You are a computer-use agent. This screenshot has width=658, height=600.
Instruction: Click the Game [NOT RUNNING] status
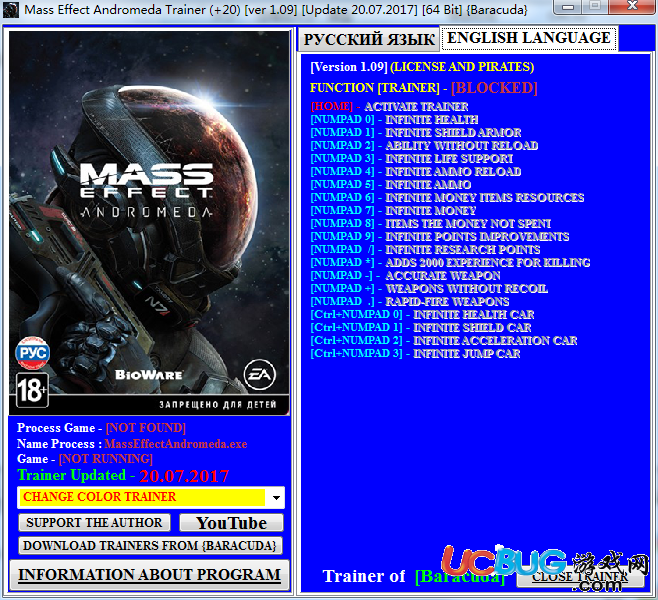click(x=106, y=459)
